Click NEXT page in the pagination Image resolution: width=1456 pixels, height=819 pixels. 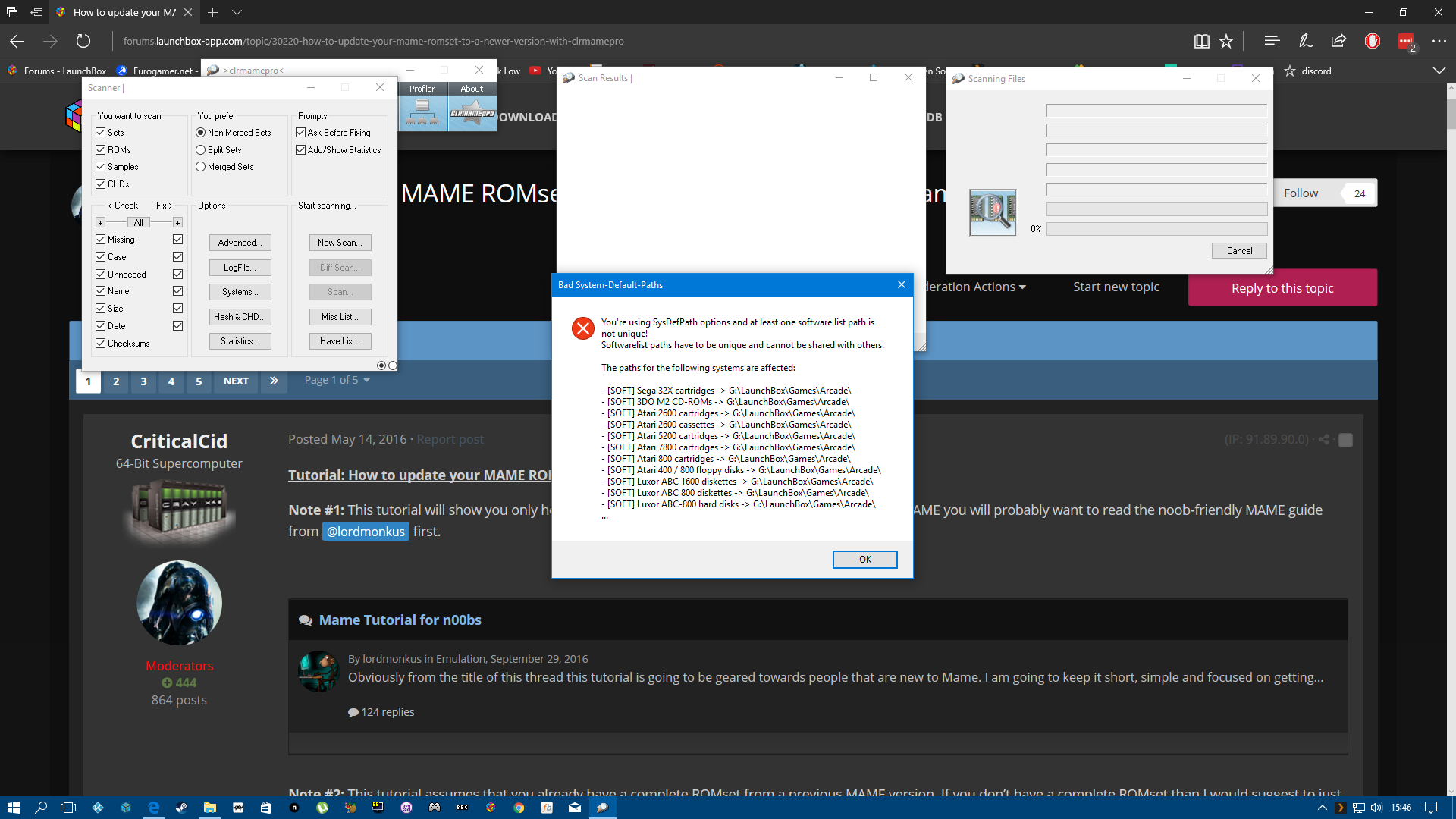click(236, 381)
